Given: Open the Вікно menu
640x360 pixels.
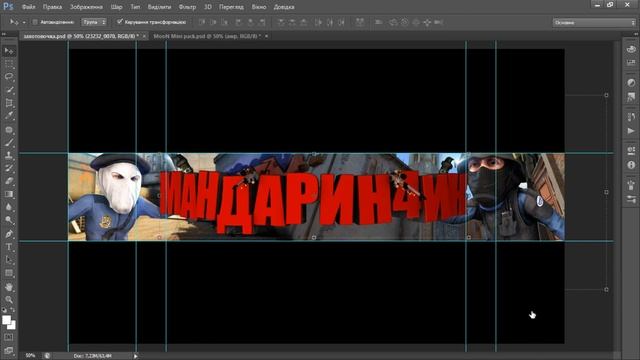Looking at the screenshot, I should tap(259, 7).
